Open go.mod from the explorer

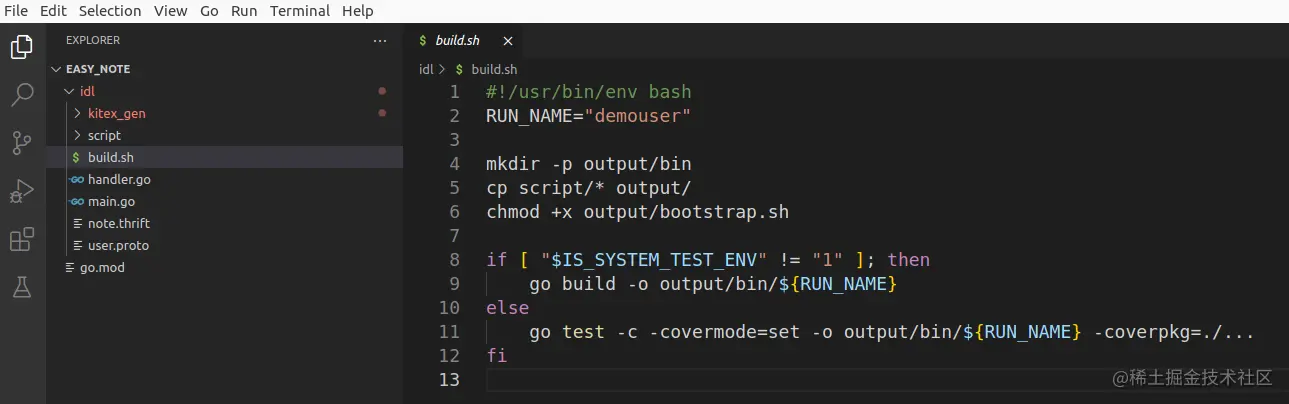tap(225, 268)
